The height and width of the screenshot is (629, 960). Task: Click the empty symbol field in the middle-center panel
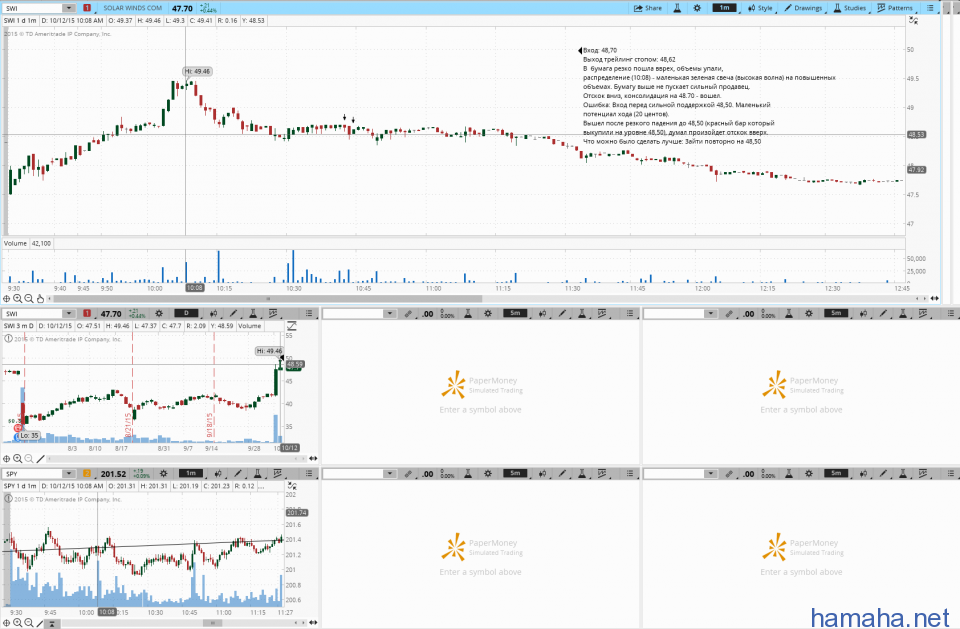click(353, 314)
